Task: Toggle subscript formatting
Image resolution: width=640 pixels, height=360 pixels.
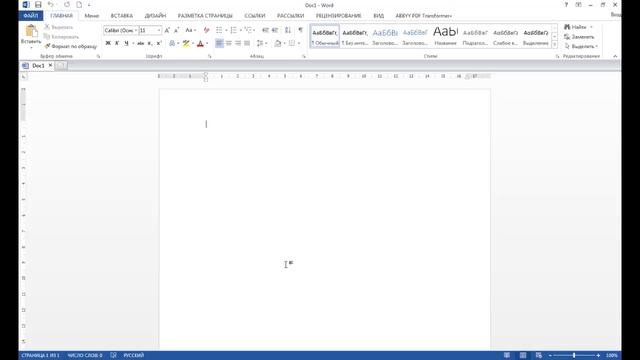Action: [x=150, y=43]
